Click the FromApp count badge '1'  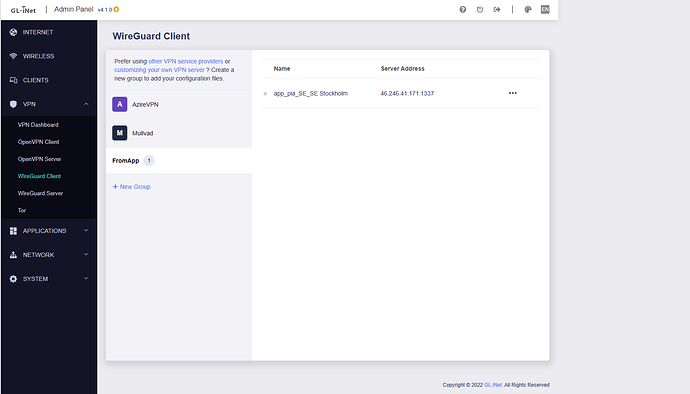pos(149,161)
